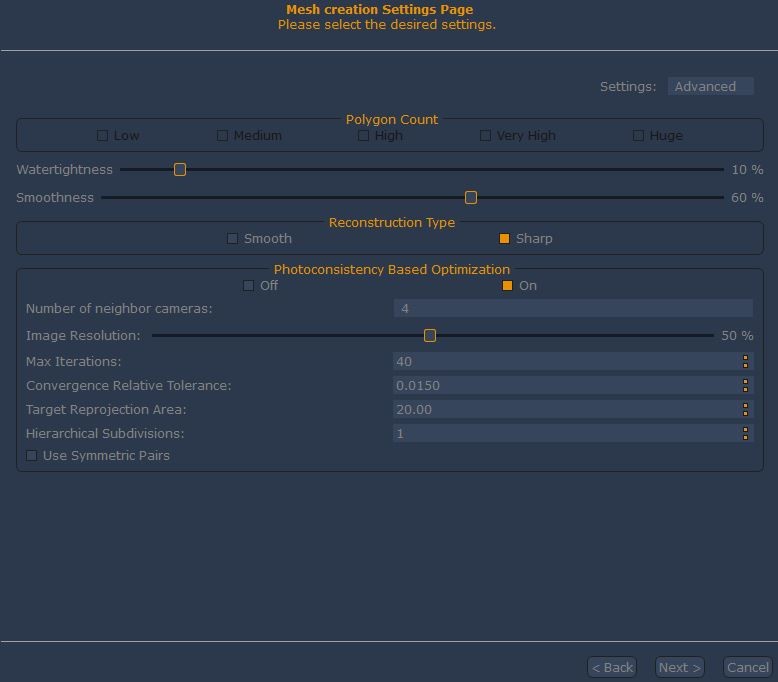Click the Hierarchical Subdivisions stepper arrows

tap(745, 434)
